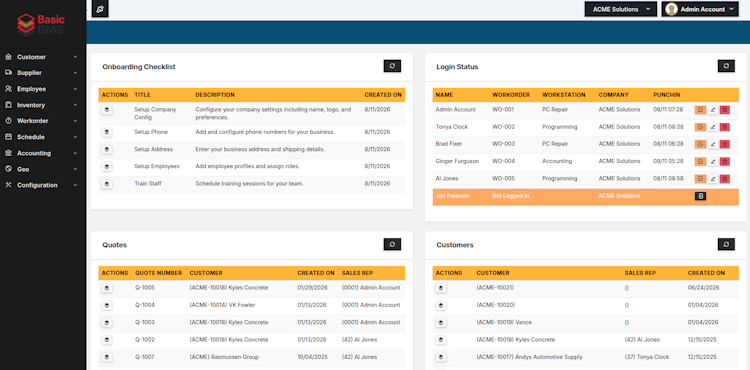The height and width of the screenshot is (370, 750).
Task: Expand the Geo sidebar menu
Action: pos(42,169)
